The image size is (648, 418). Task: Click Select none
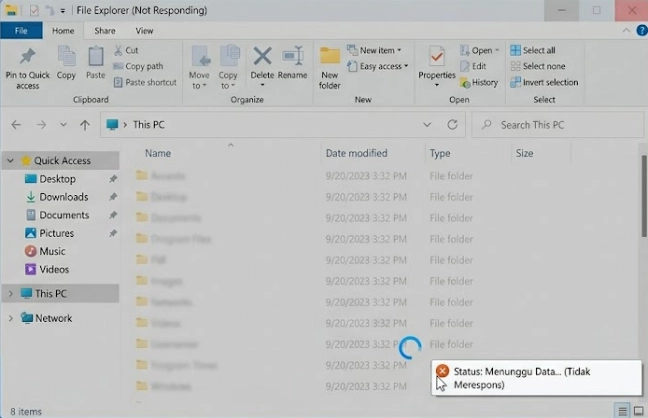pyautogui.click(x=538, y=66)
